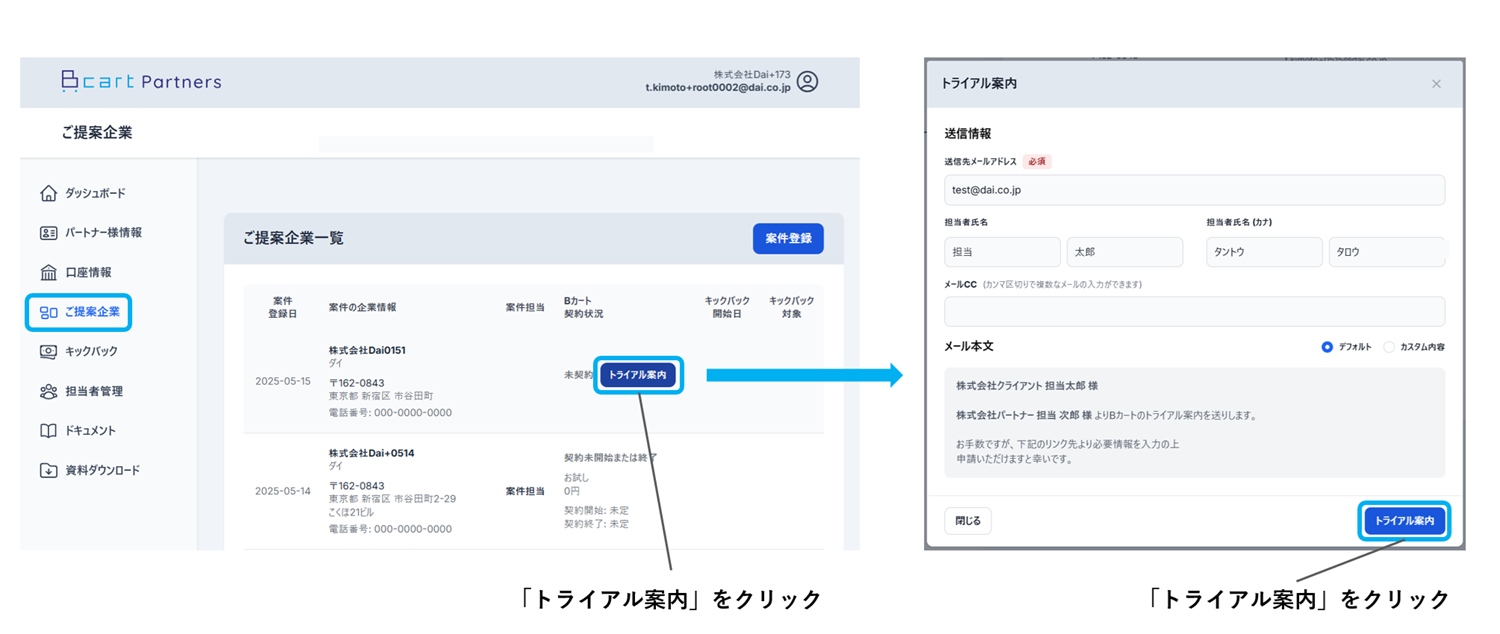Click the キックバック money icon

48,352
